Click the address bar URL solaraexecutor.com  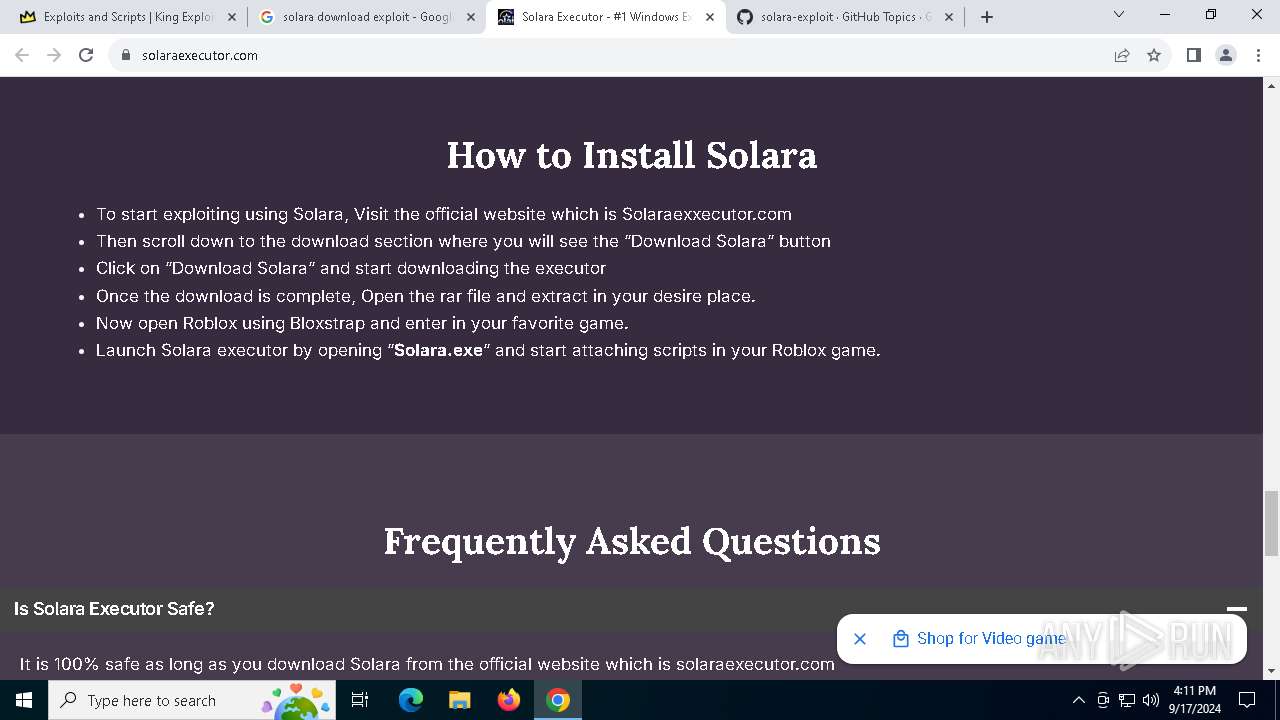200,55
